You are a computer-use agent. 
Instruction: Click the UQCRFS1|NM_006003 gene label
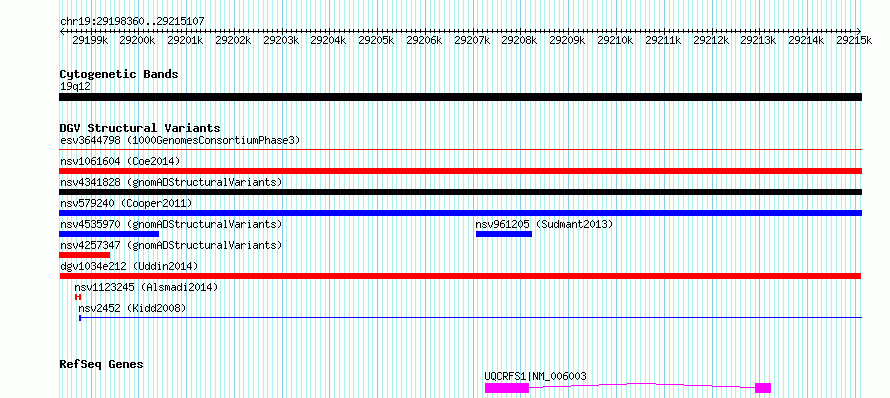click(x=535, y=376)
